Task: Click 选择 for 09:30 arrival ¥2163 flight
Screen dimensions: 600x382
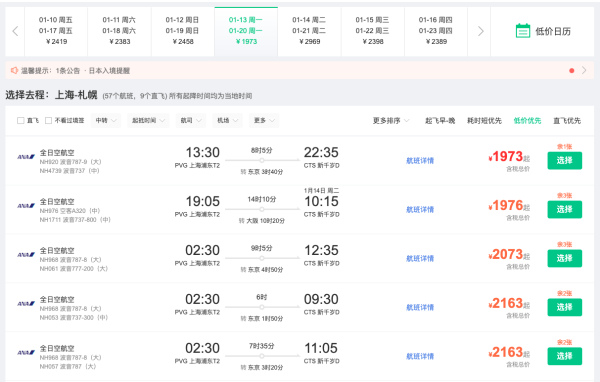Action: pyautogui.click(x=564, y=307)
